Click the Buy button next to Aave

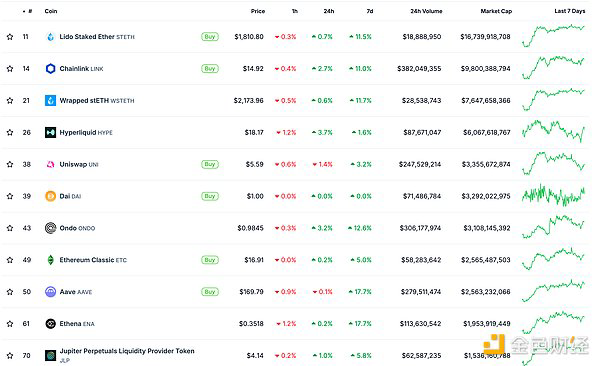click(210, 292)
